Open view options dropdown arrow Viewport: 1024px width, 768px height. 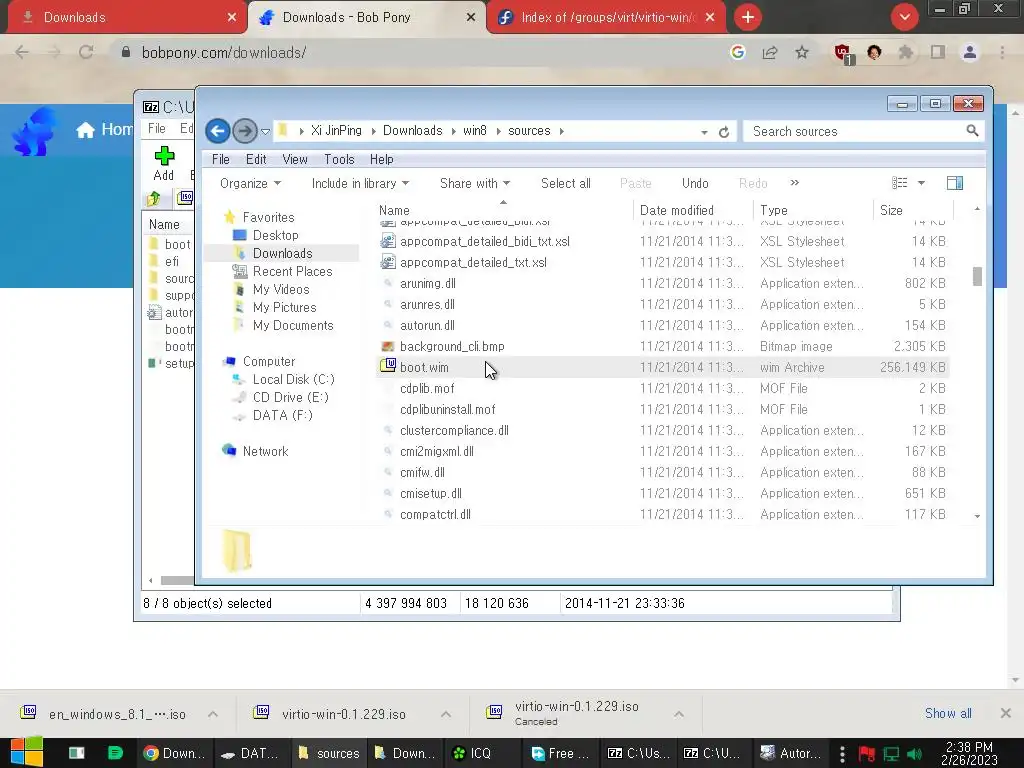(921, 184)
